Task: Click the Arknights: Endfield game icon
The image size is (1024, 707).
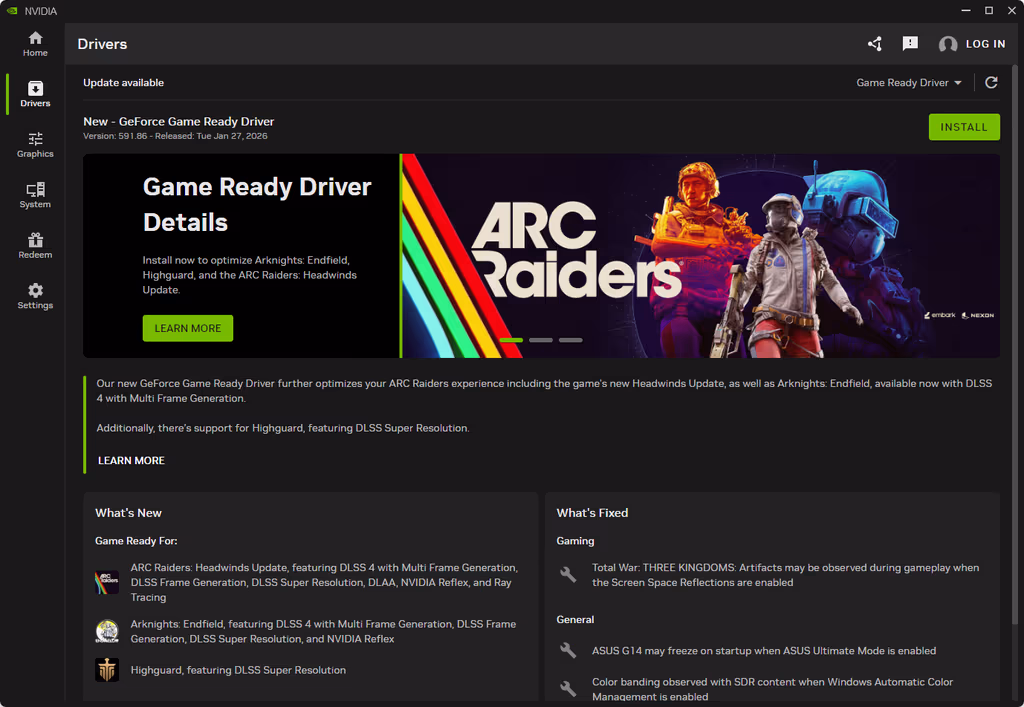Action: 107,631
